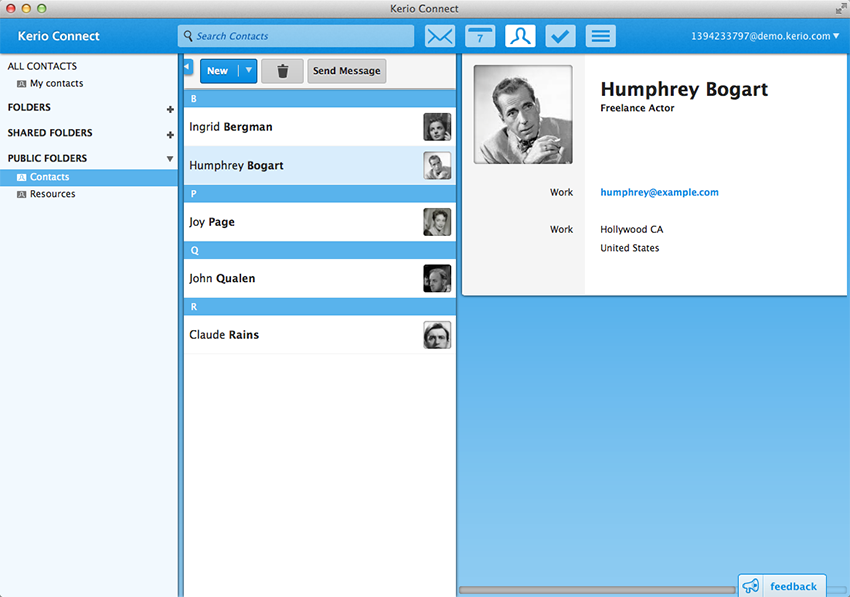Select the Contacts person icon
The width and height of the screenshot is (850, 597).
pyautogui.click(x=520, y=36)
